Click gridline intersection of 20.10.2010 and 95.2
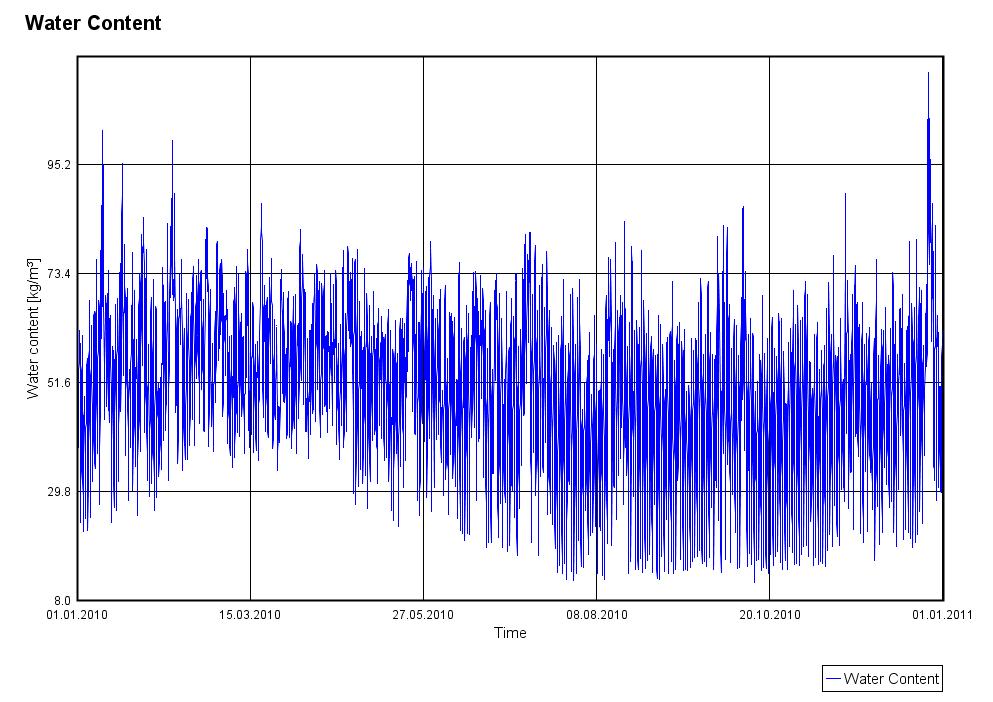 pos(769,164)
